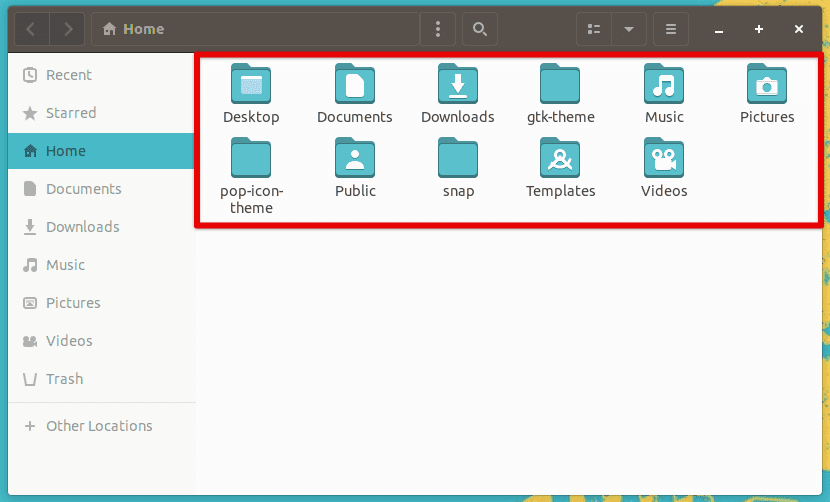Image resolution: width=830 pixels, height=502 pixels.
Task: Go to Downloads in the sidebar
Action: point(102,227)
